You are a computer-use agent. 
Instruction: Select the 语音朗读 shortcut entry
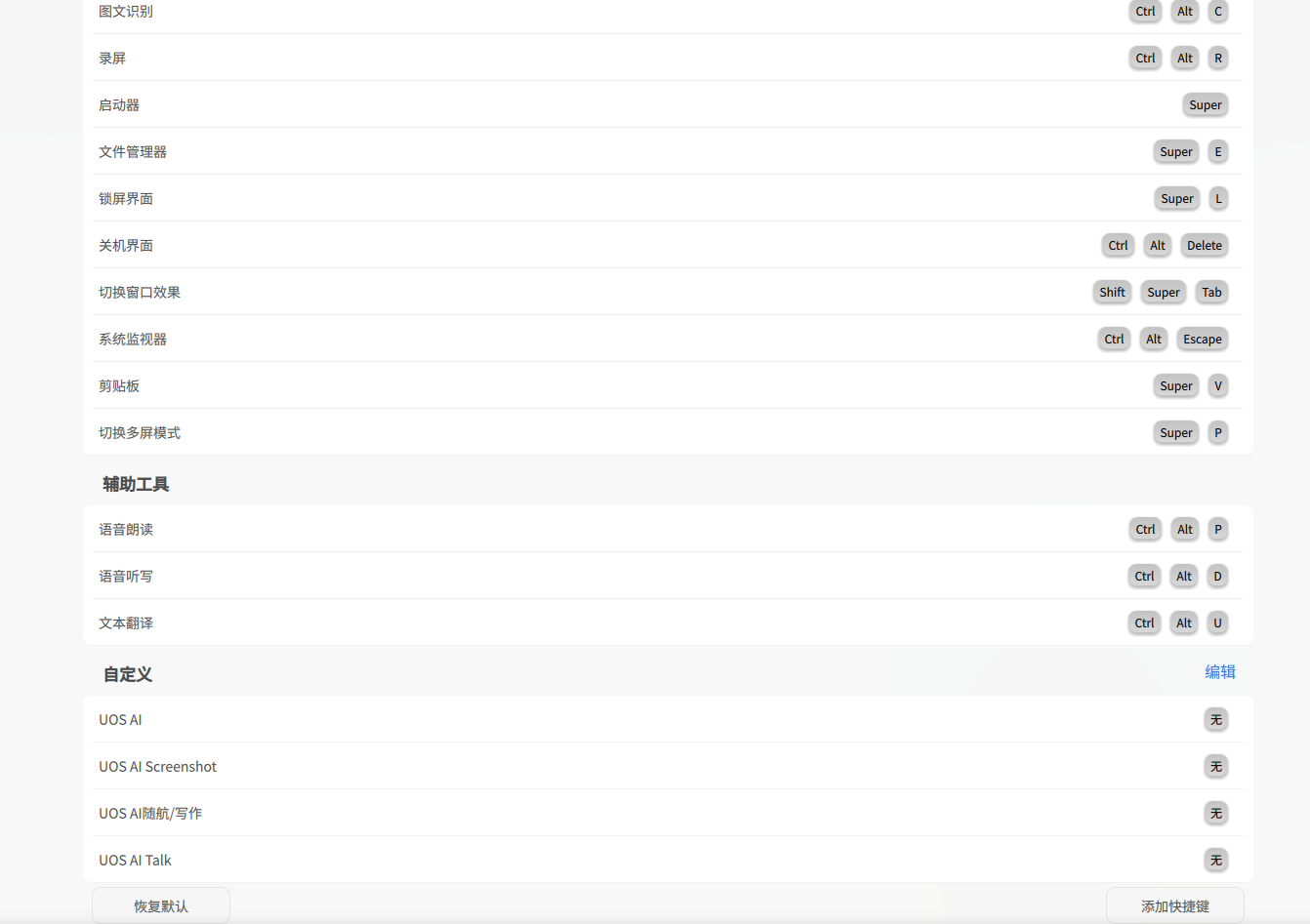(x=668, y=529)
